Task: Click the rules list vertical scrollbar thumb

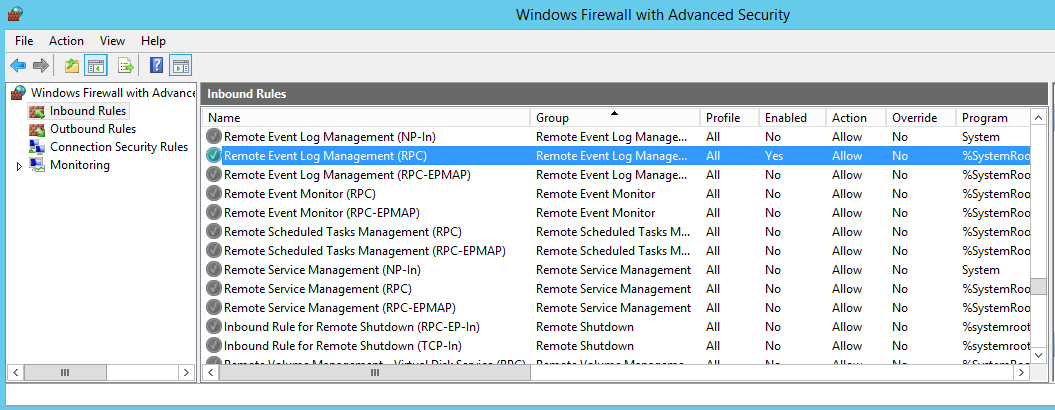Action: [x=1039, y=287]
